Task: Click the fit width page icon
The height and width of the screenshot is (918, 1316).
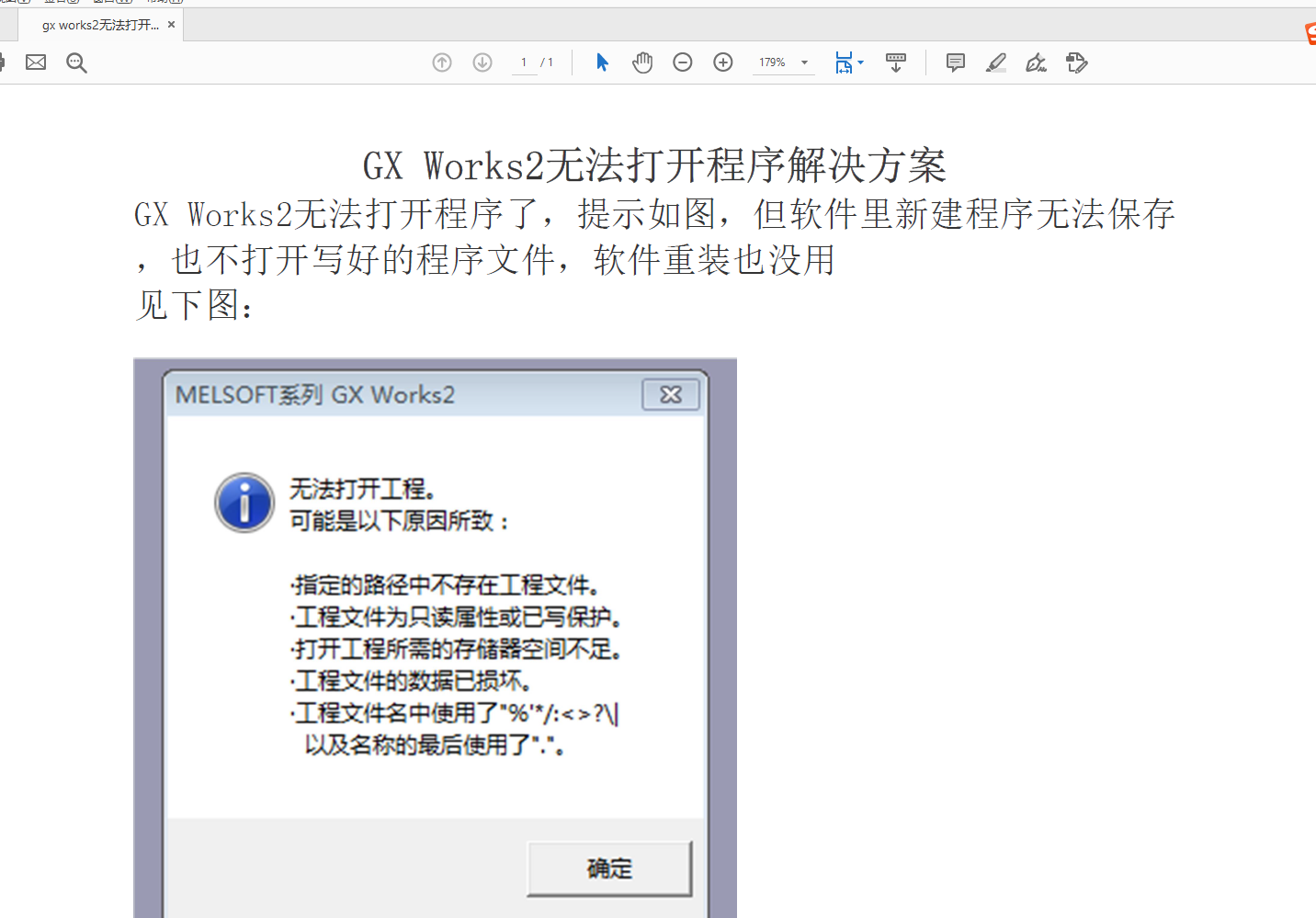Action: pyautogui.click(x=844, y=62)
